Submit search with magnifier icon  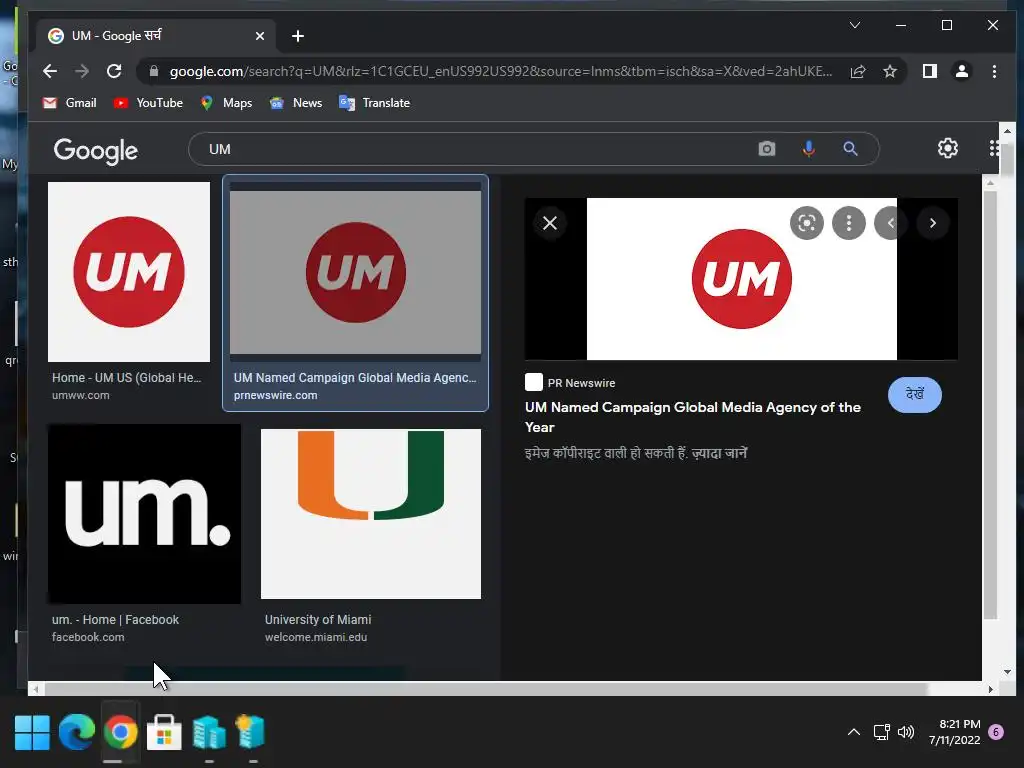[x=850, y=149]
